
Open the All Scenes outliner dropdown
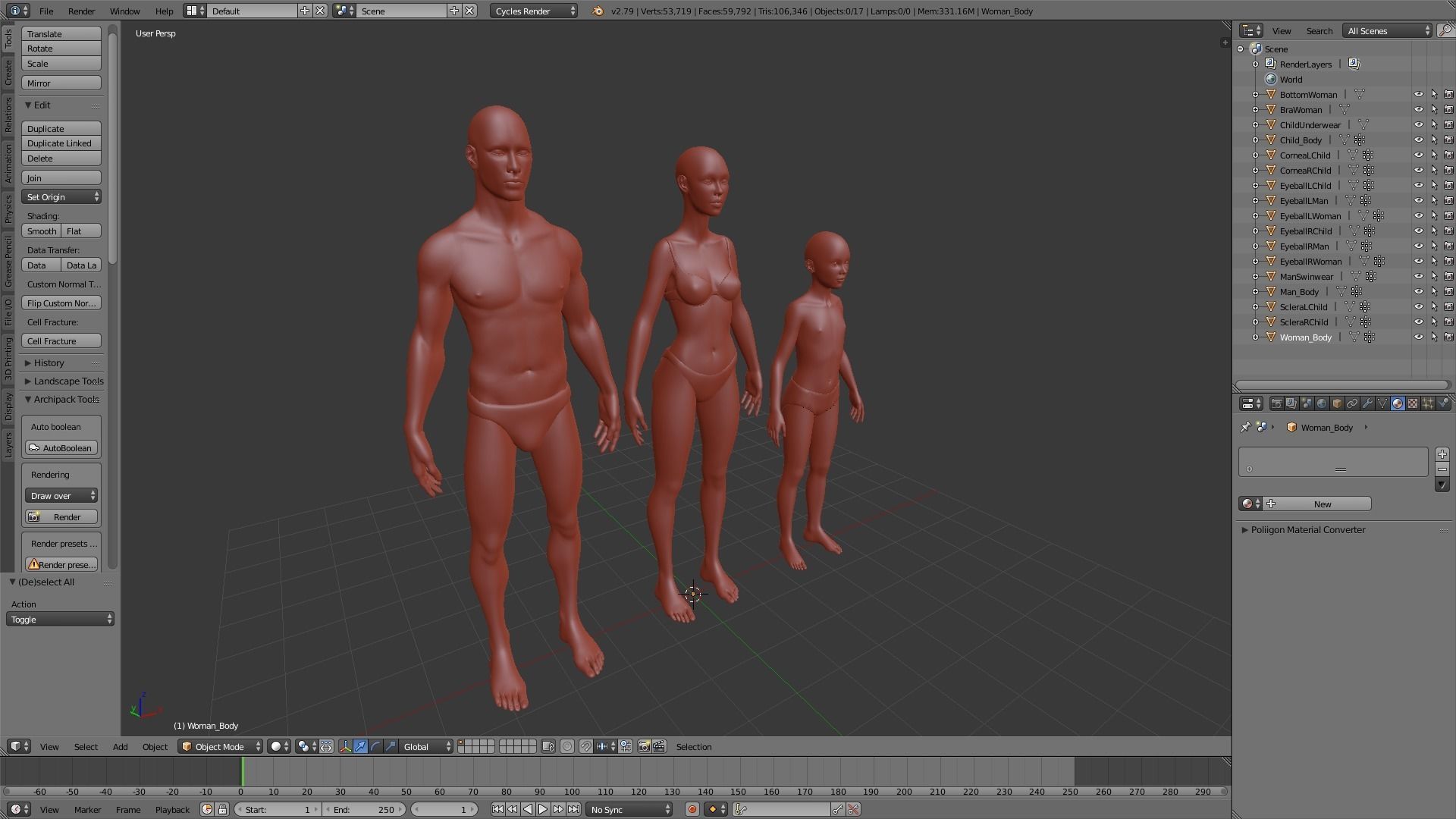pos(1387,30)
